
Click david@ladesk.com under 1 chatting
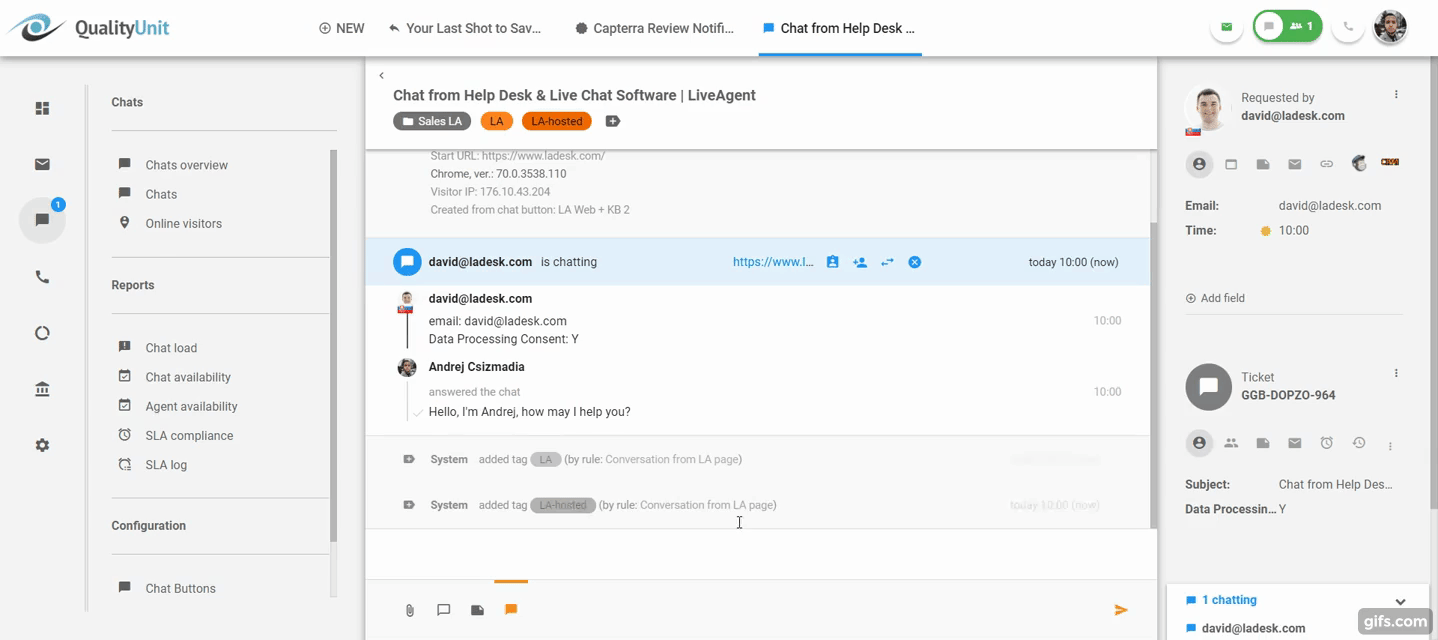pyautogui.click(x=1252, y=627)
